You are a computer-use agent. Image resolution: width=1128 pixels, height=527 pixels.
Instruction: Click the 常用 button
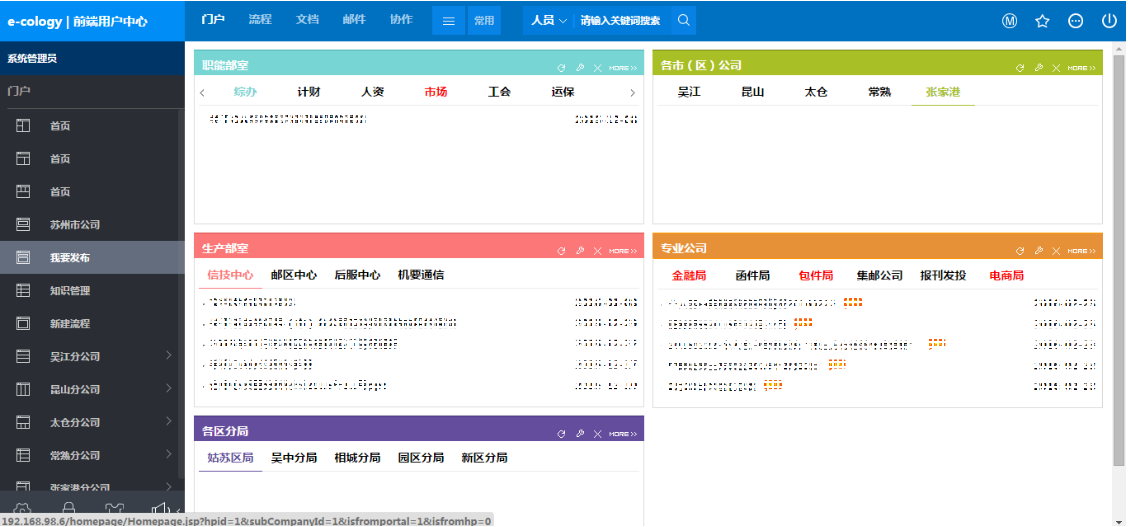coord(484,21)
